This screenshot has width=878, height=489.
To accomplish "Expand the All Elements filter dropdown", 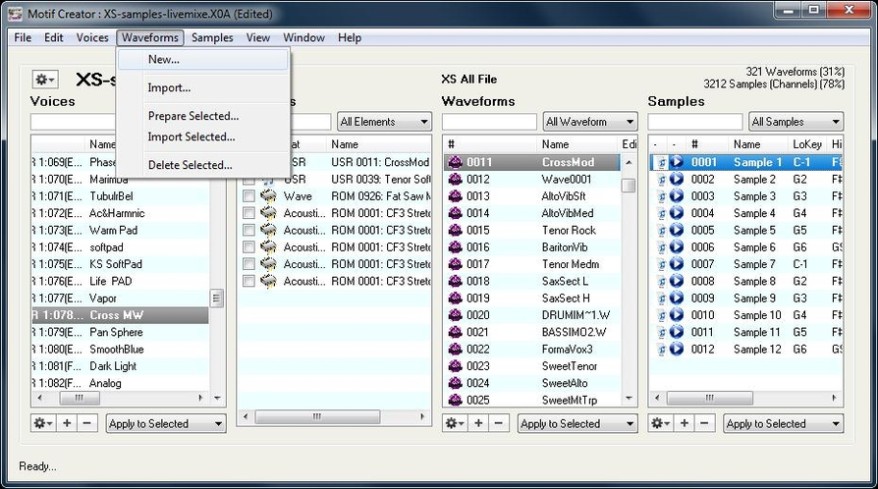I will click(x=384, y=122).
